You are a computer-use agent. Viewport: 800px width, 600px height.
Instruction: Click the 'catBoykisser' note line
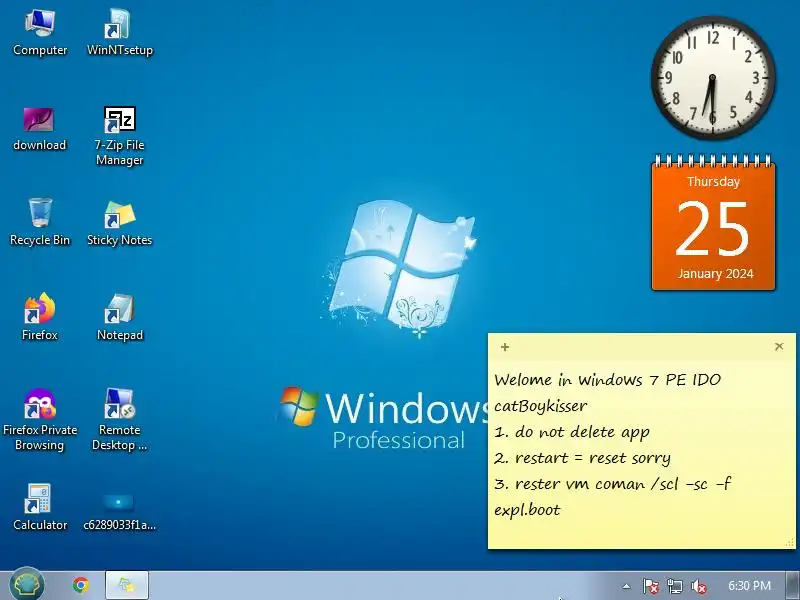540,406
